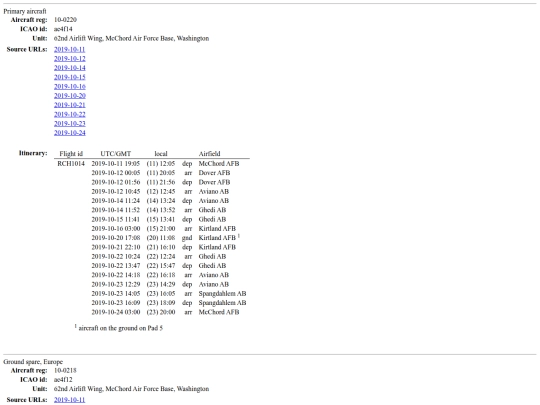Select the UTC time 2019-10-20 17:08

(116, 238)
